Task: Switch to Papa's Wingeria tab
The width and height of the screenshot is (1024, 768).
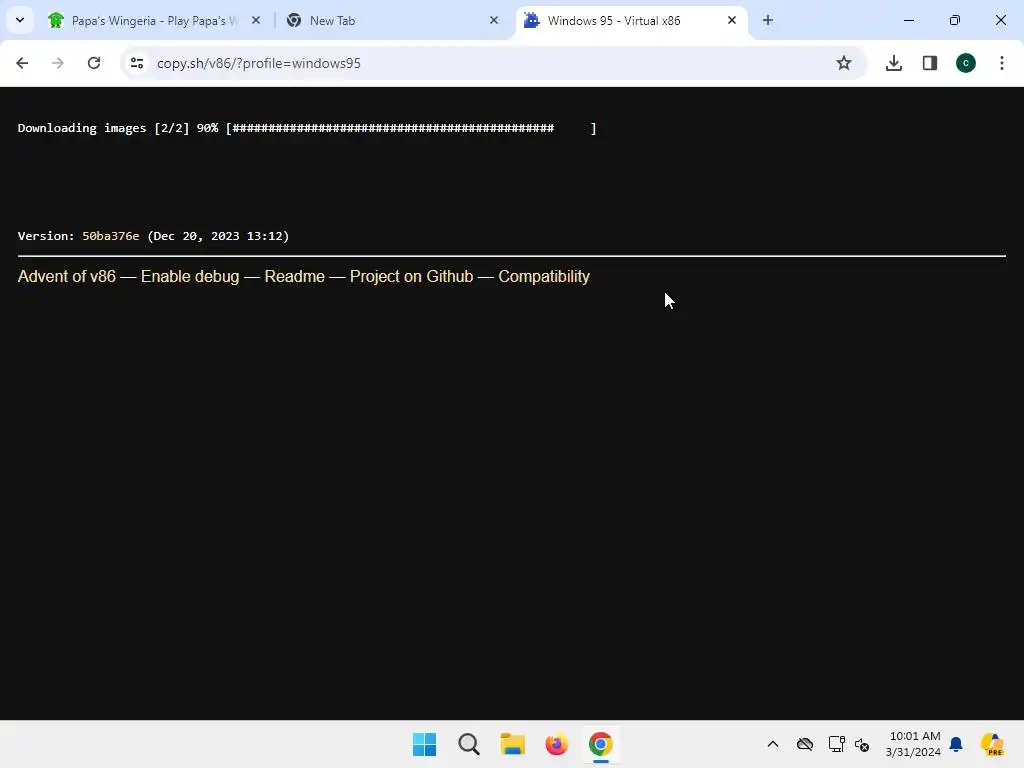Action: coord(156,21)
